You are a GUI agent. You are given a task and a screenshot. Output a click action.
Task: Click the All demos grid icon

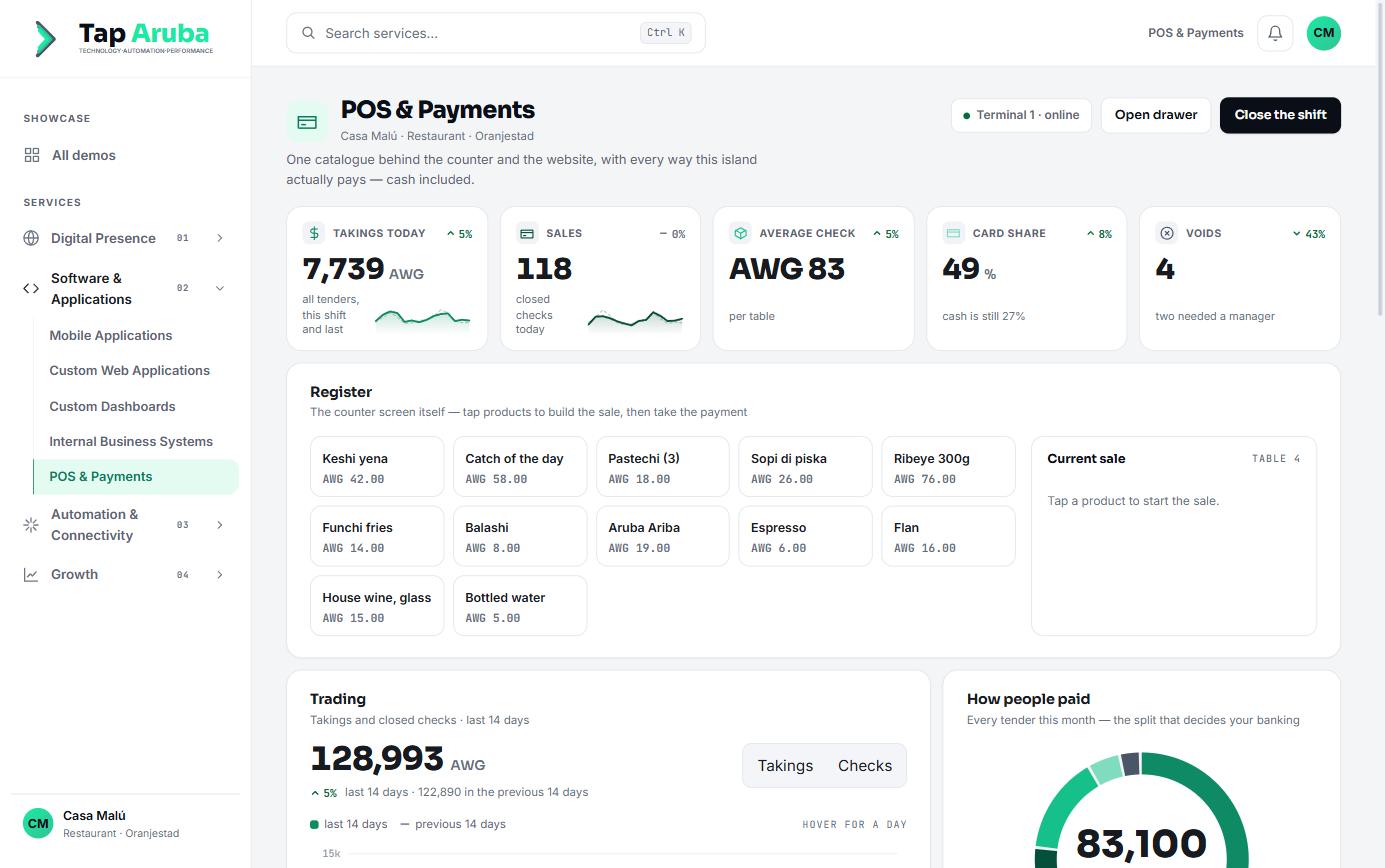[32, 155]
